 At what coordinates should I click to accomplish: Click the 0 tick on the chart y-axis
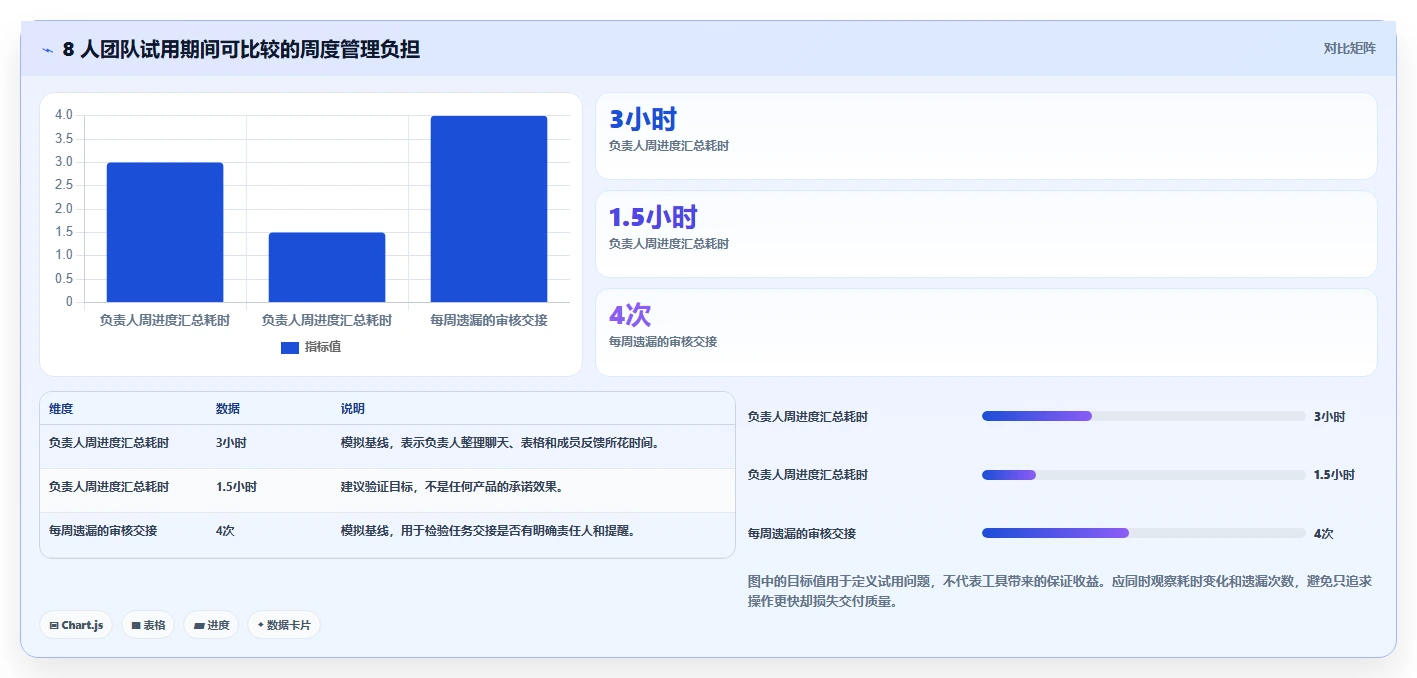coord(69,302)
